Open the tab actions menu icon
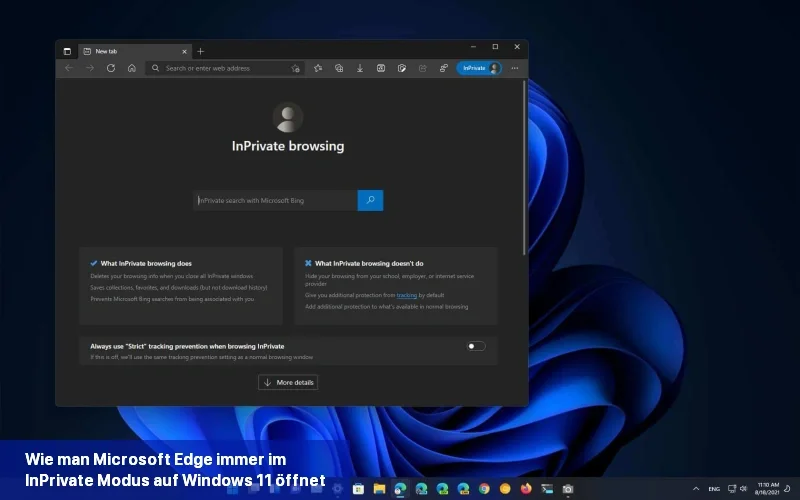The height and width of the screenshot is (500, 800). (67, 51)
